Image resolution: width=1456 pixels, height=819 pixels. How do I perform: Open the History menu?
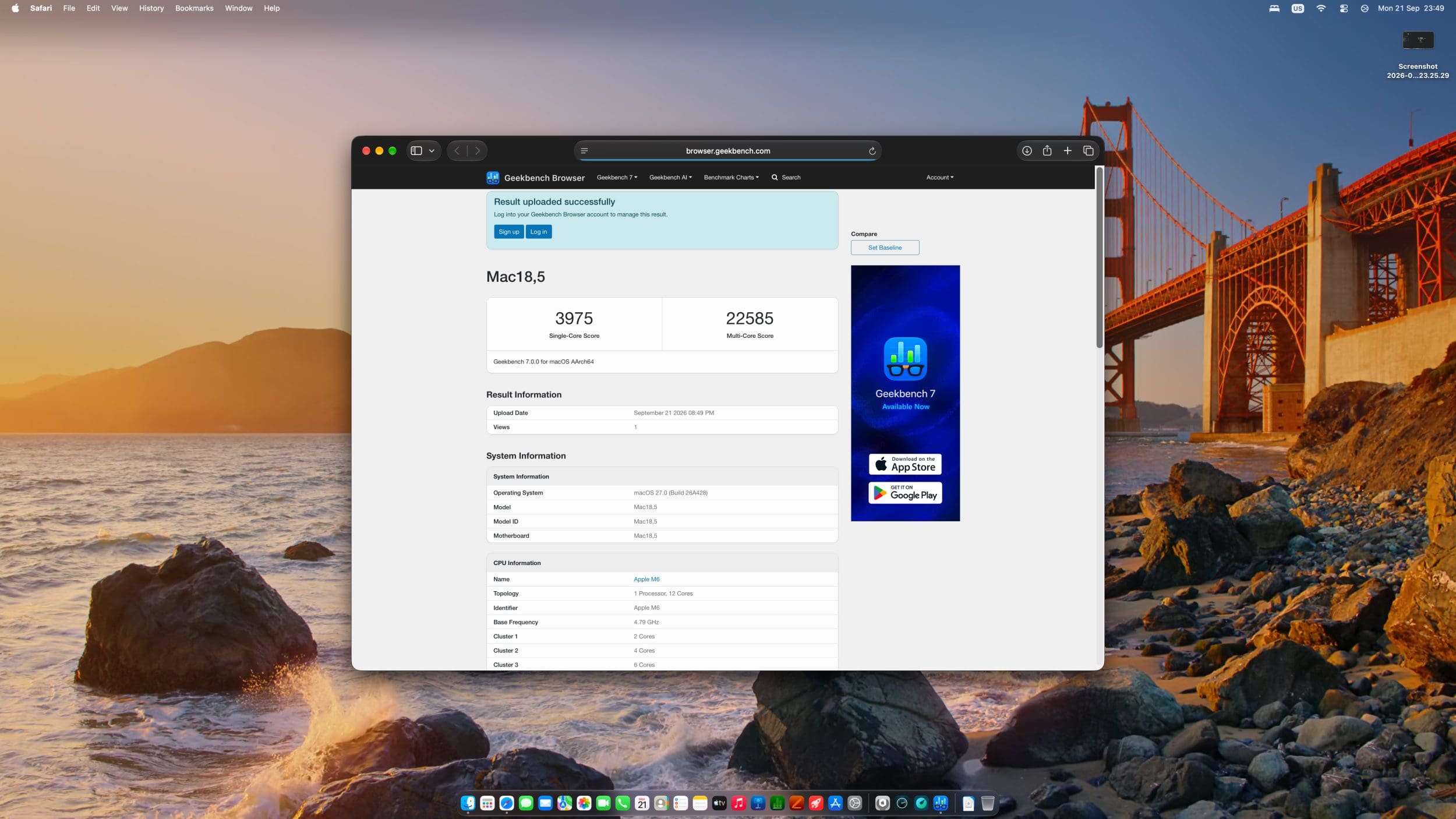(x=151, y=8)
